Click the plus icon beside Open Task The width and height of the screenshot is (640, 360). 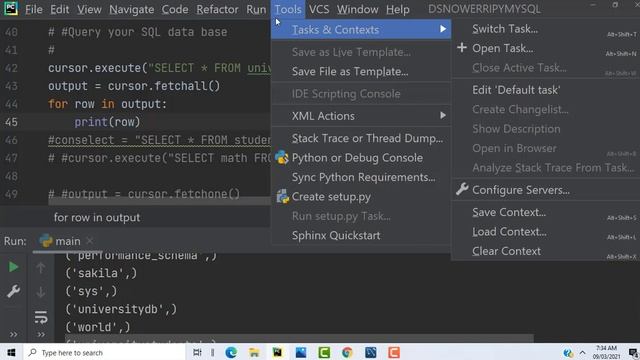(462, 48)
